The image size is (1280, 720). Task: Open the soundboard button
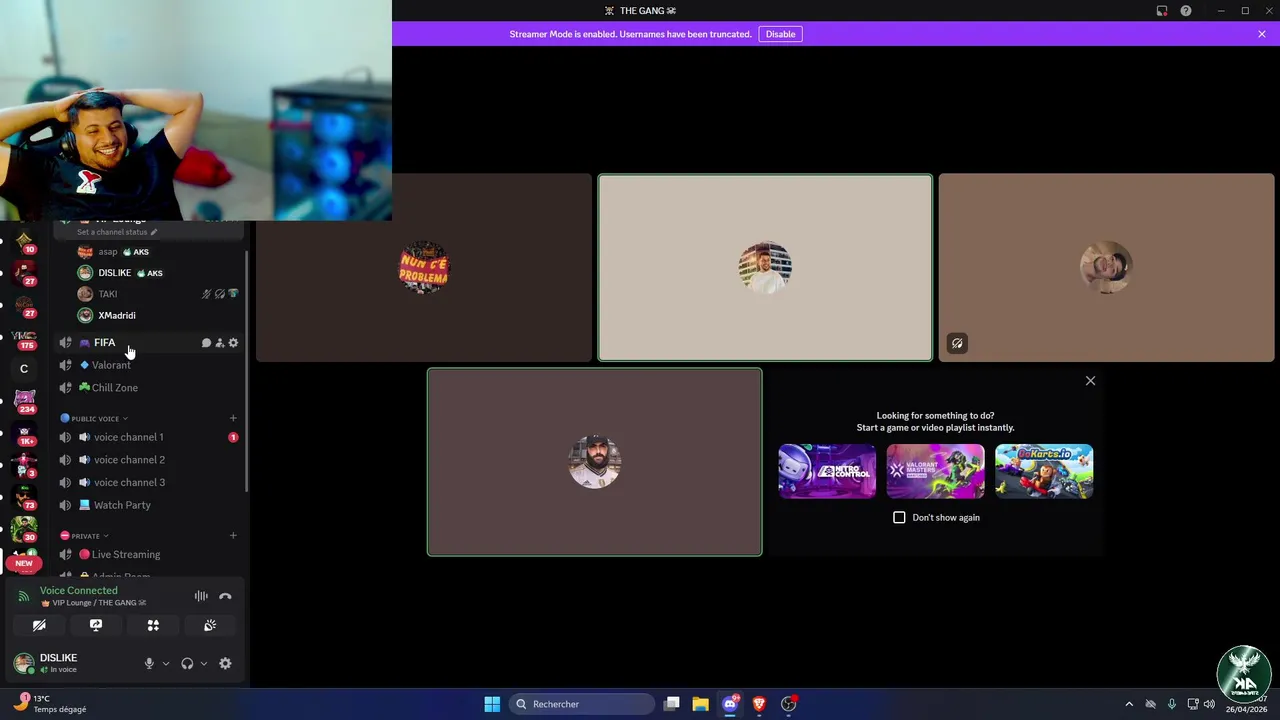[210, 625]
